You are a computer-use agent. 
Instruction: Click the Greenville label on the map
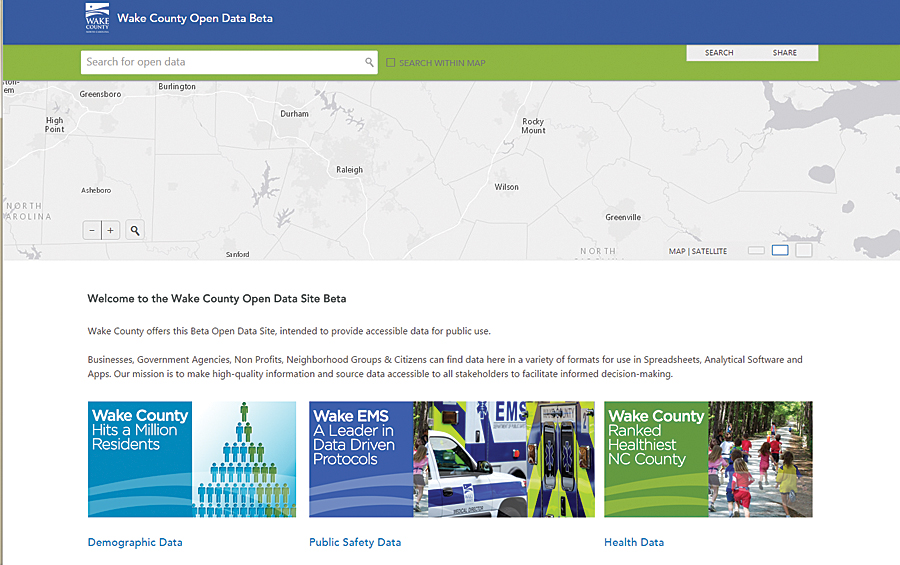point(623,217)
